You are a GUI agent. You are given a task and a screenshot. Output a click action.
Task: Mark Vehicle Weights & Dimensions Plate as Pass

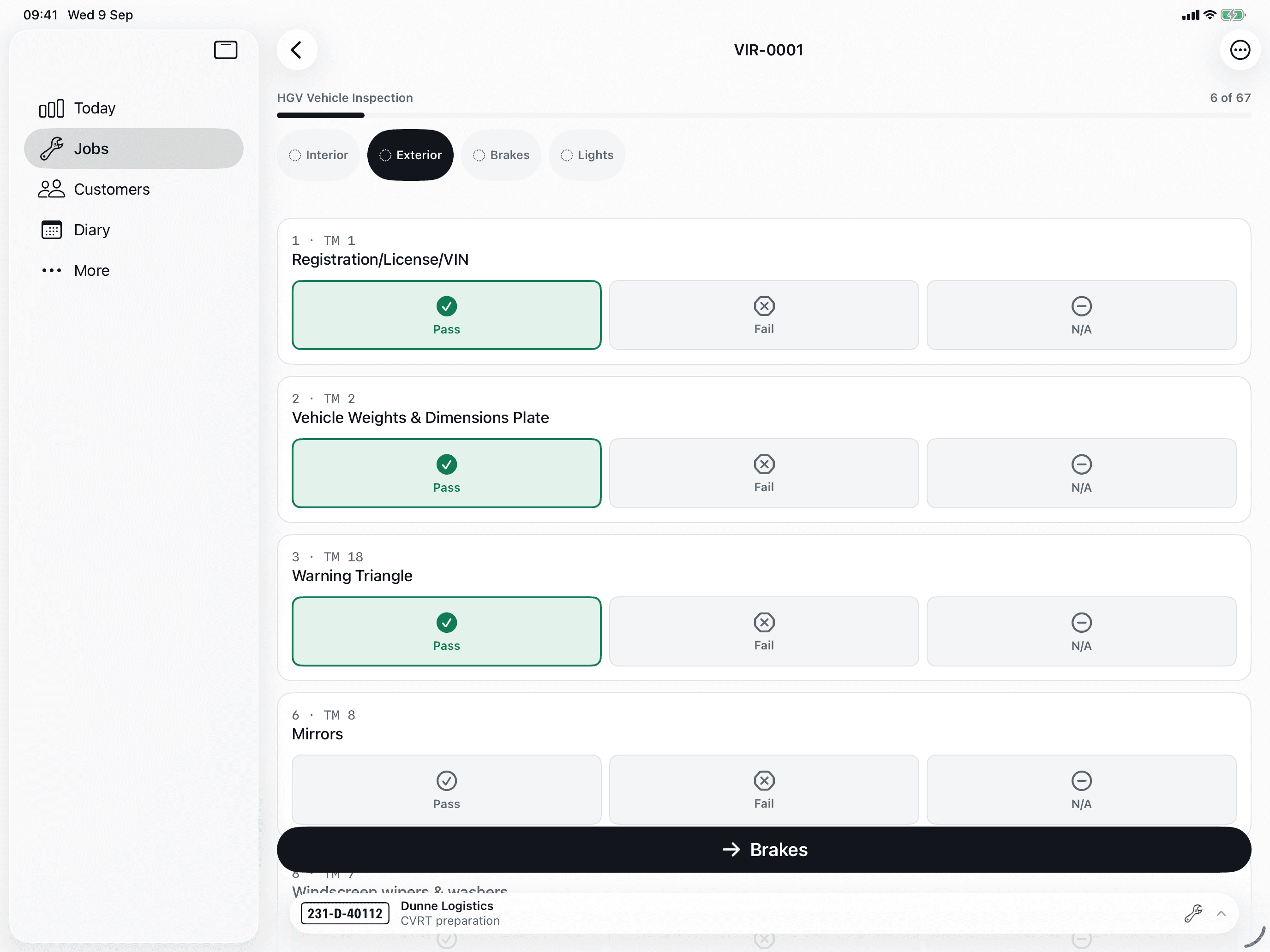click(447, 473)
